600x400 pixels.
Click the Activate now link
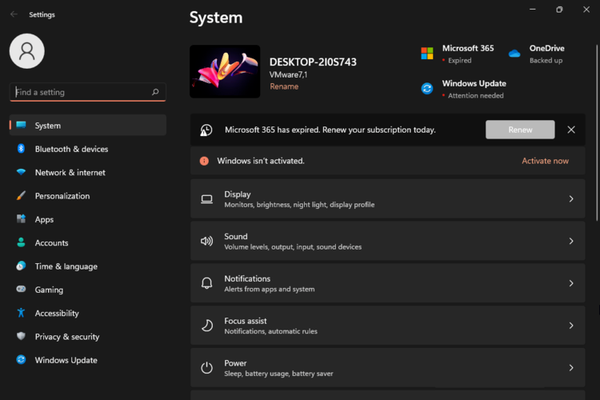pyautogui.click(x=545, y=161)
